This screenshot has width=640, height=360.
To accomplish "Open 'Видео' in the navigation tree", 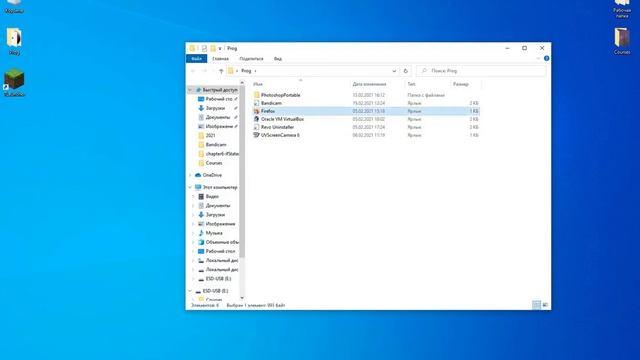I will [x=212, y=196].
